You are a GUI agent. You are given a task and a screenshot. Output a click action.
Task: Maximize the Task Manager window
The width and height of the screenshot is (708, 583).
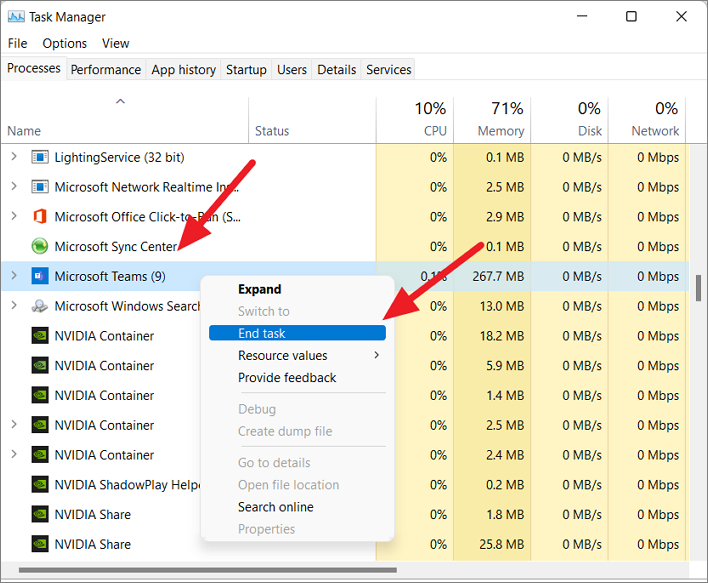tap(631, 17)
